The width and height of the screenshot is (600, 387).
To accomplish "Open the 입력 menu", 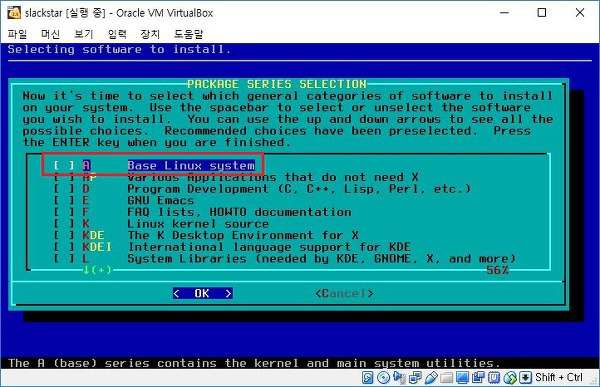I will coord(117,34).
